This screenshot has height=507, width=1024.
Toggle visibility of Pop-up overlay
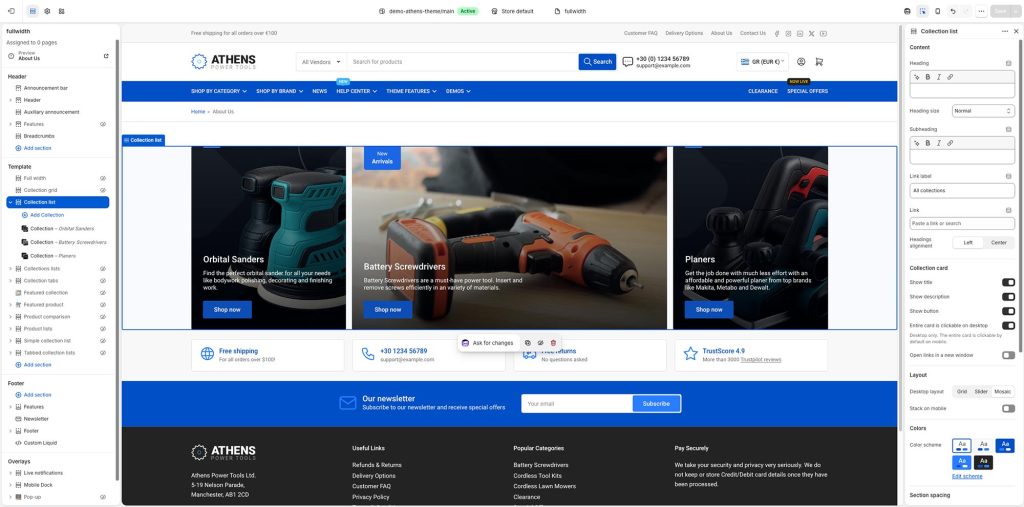[103, 497]
